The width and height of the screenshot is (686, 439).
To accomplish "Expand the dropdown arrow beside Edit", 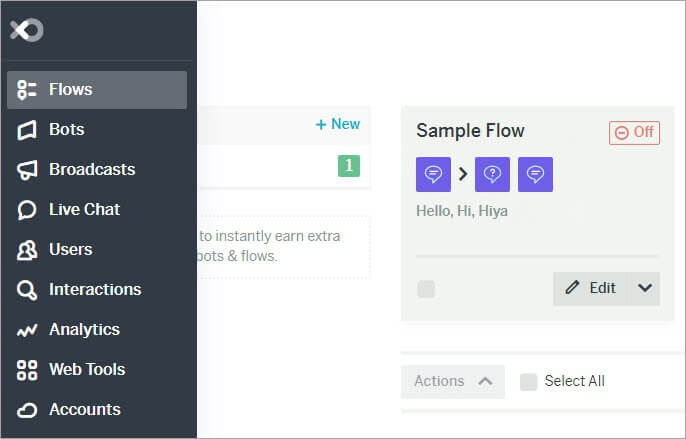I will (x=645, y=288).
